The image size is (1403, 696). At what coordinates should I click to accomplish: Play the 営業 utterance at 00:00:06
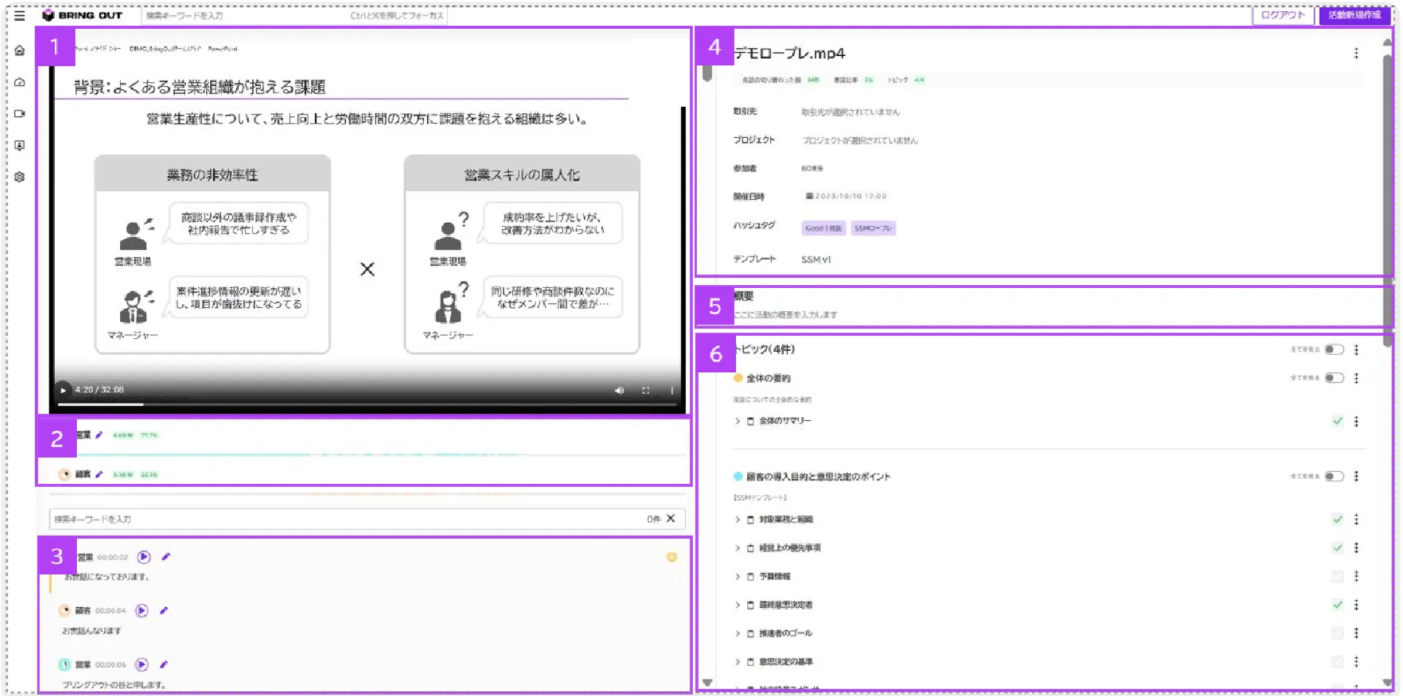pos(142,664)
